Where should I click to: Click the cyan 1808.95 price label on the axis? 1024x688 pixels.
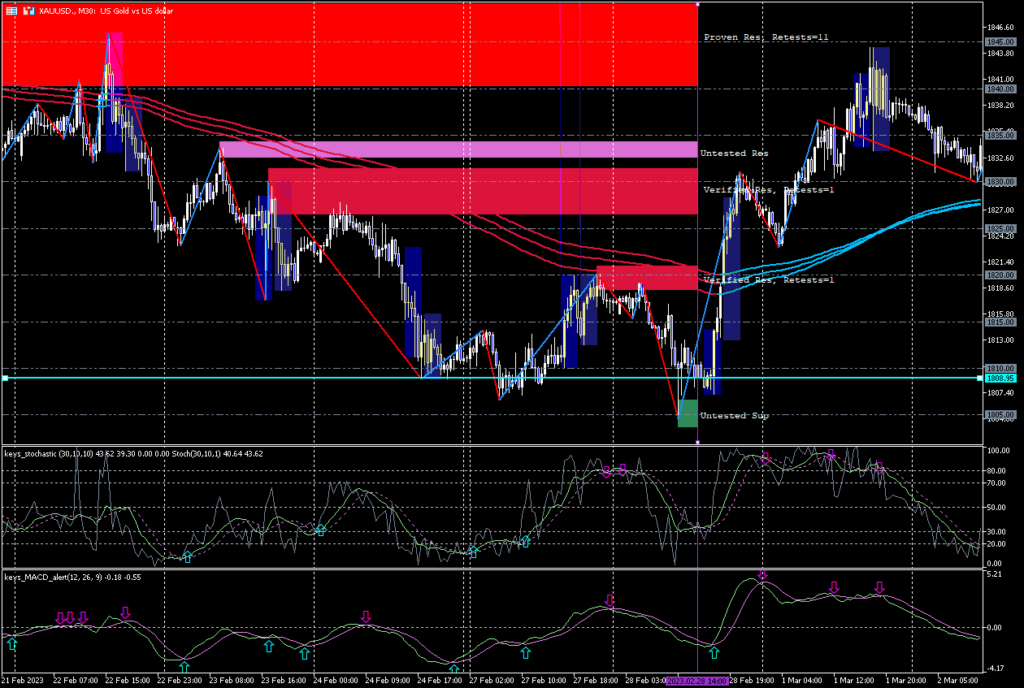tap(1000, 379)
